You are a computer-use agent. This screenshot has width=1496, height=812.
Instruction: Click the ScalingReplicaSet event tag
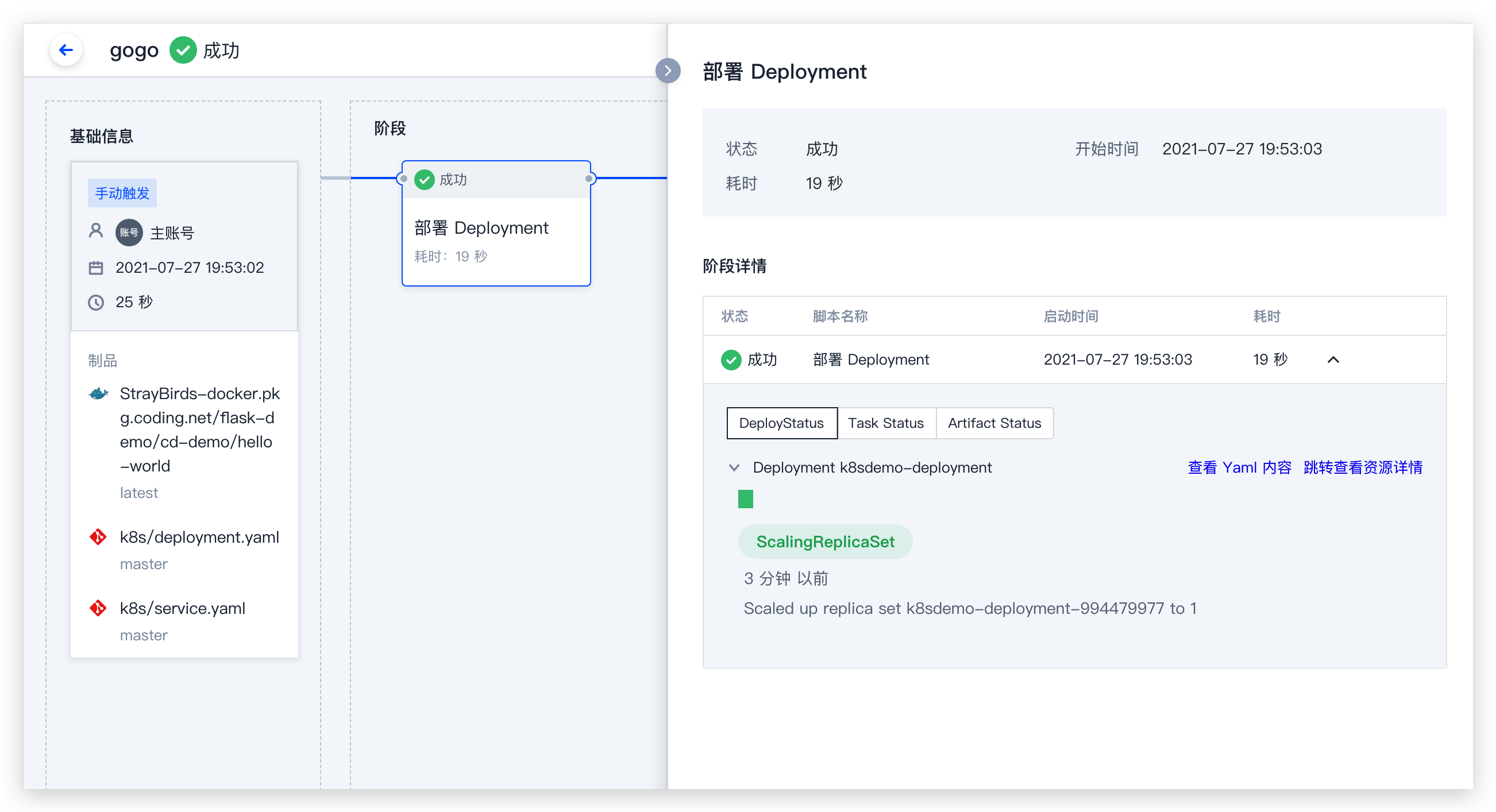pos(824,542)
